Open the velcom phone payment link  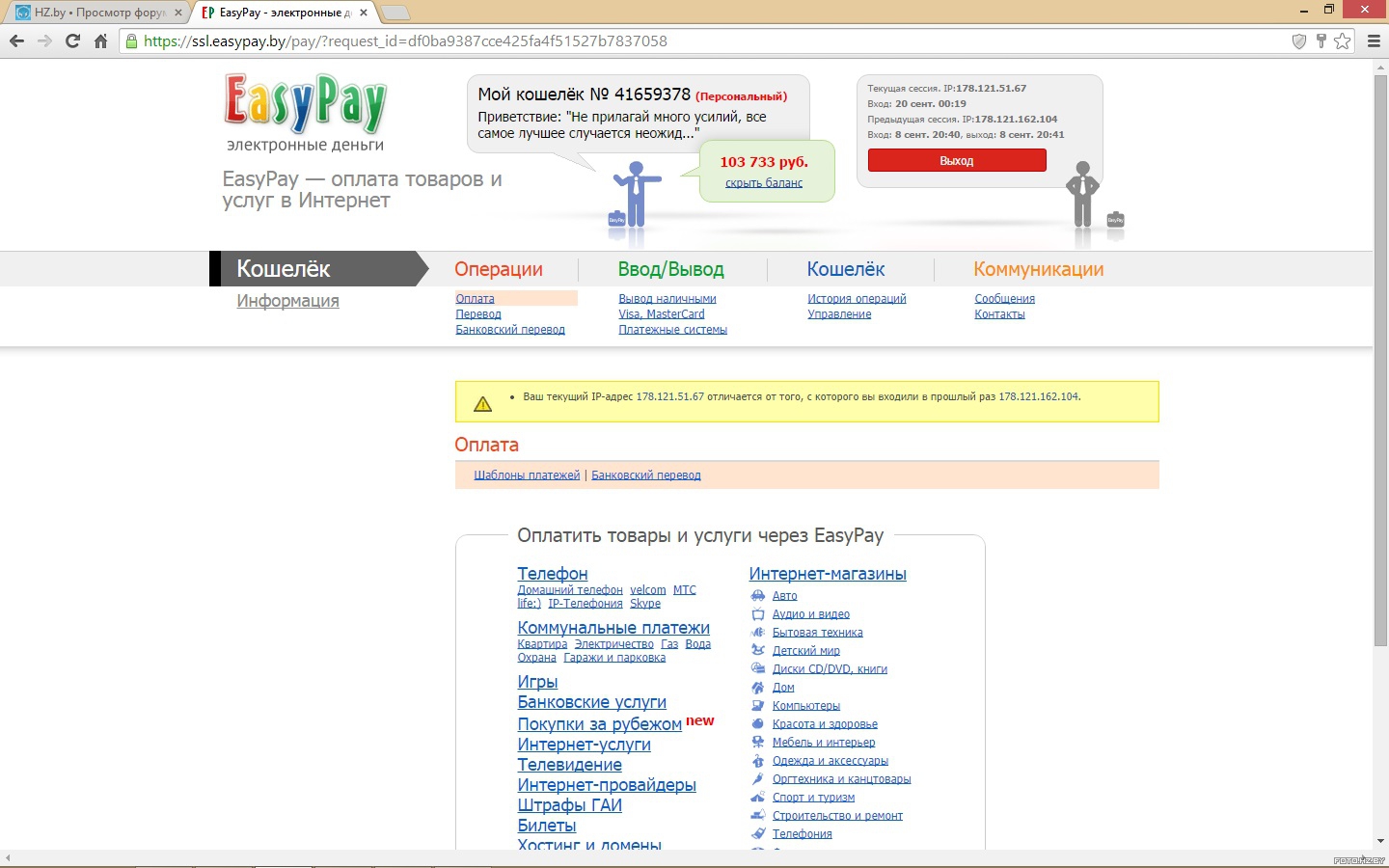(x=648, y=590)
